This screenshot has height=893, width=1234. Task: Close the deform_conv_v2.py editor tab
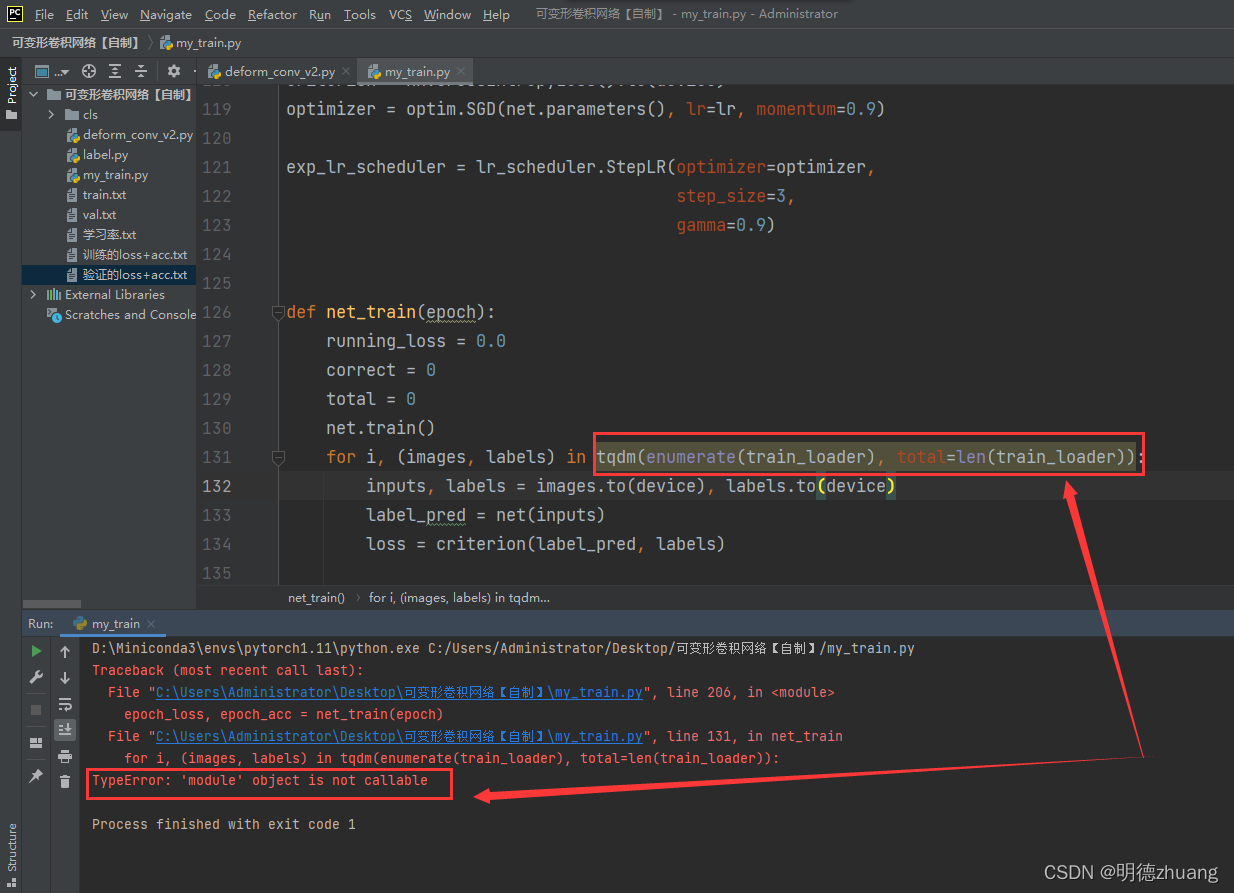pos(346,72)
